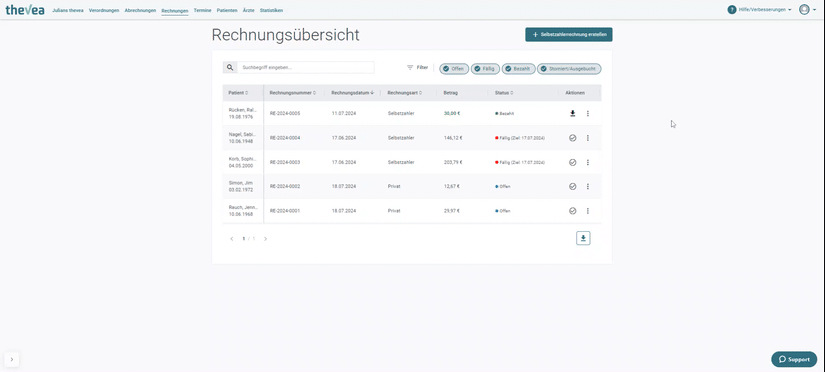
Task: Expand the sidebar chevron at bottom left
Action: tap(12, 359)
